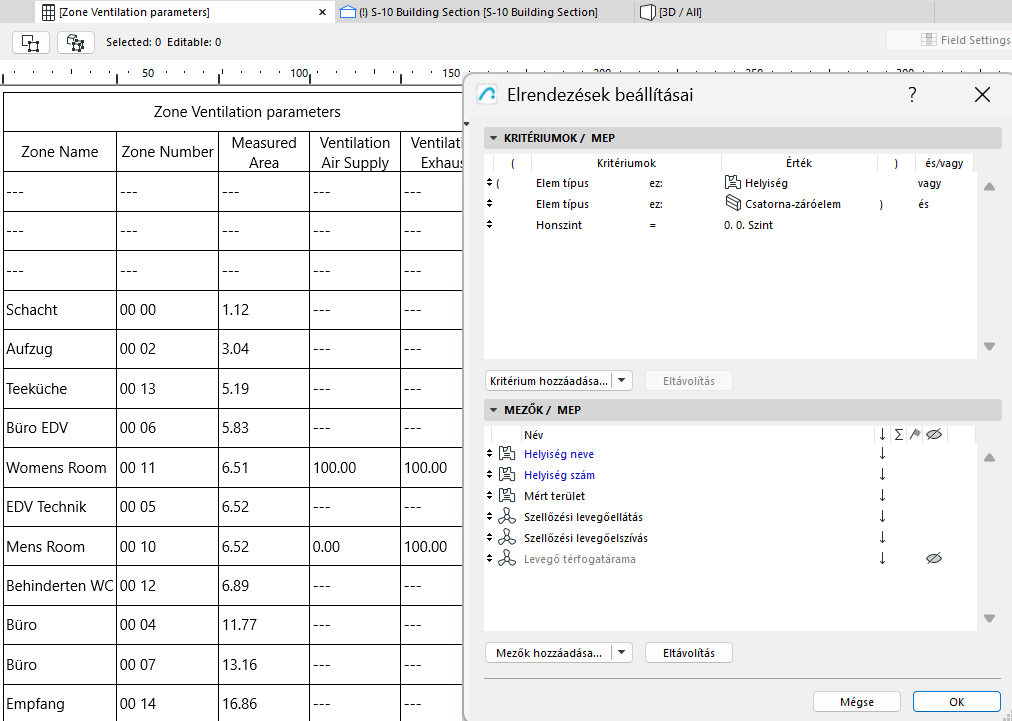Switch to the 3D / All tab

point(680,12)
